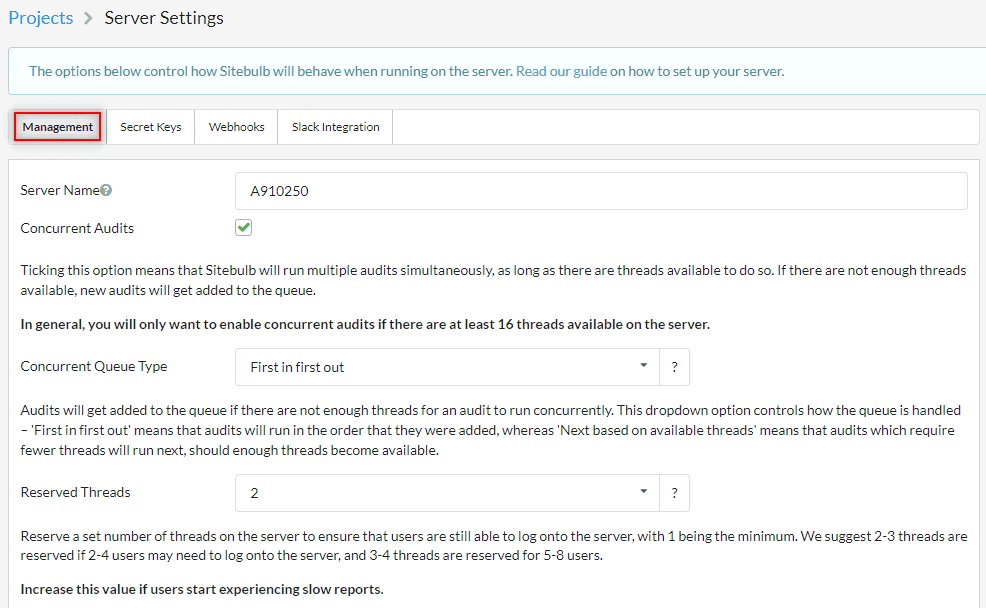
Task: Click the Reserved Threads question-mark help button
Action: click(x=674, y=493)
